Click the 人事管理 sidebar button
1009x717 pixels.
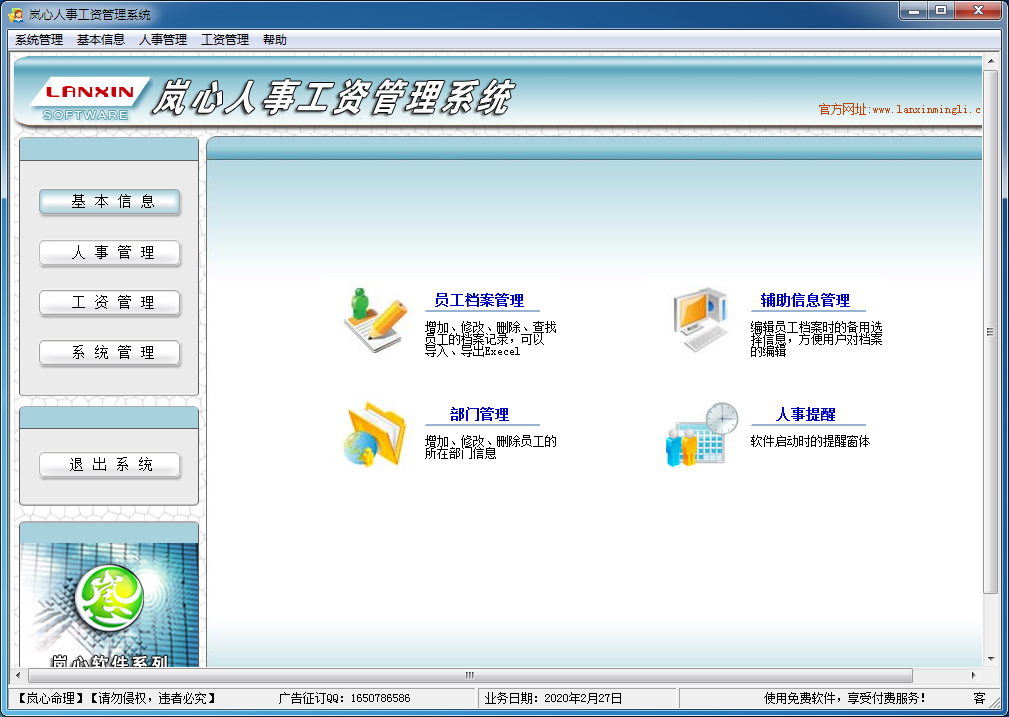coord(109,252)
